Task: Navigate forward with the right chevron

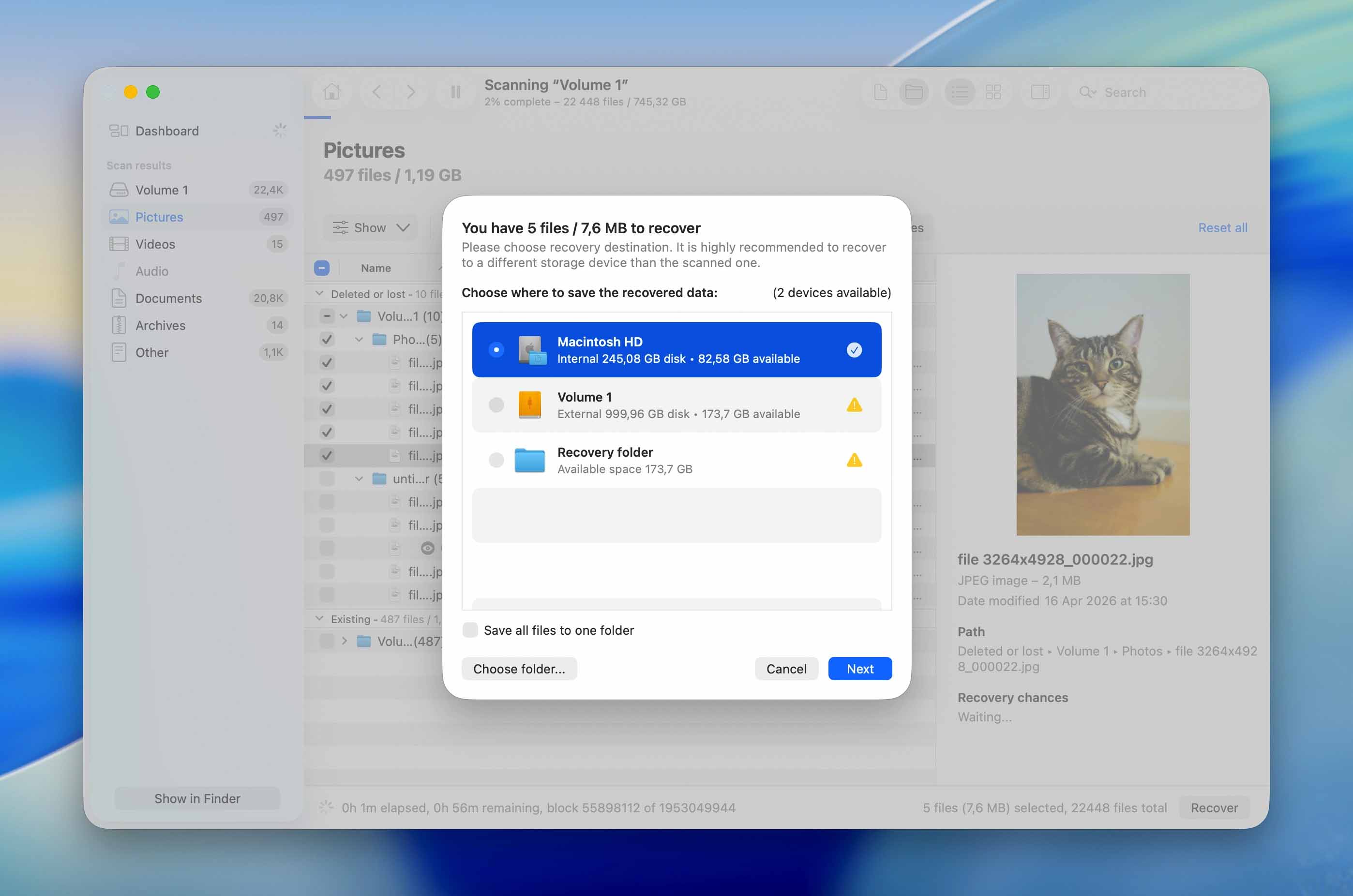Action: (x=410, y=92)
